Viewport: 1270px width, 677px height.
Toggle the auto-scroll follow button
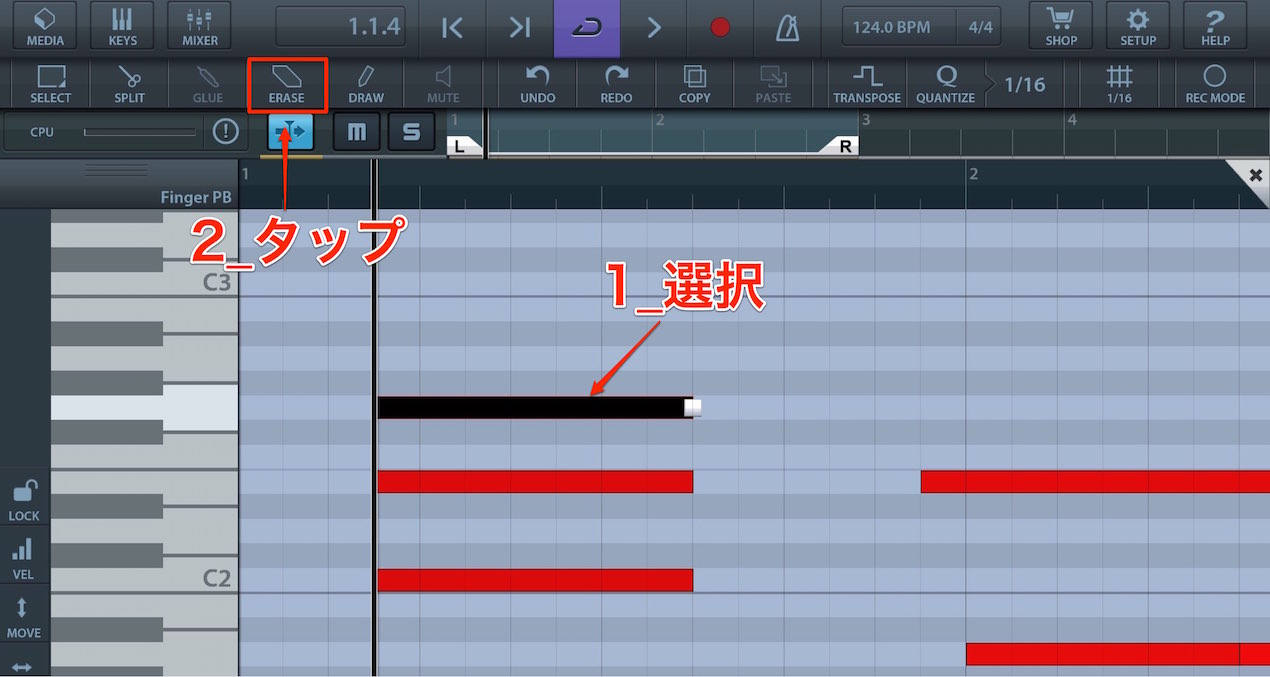[291, 132]
